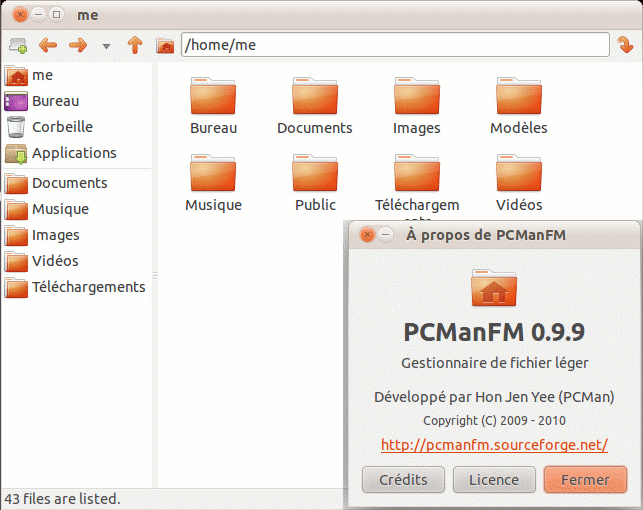Open the pcmanfm.sourceforge.net link
The width and height of the screenshot is (643, 510).
(494, 445)
